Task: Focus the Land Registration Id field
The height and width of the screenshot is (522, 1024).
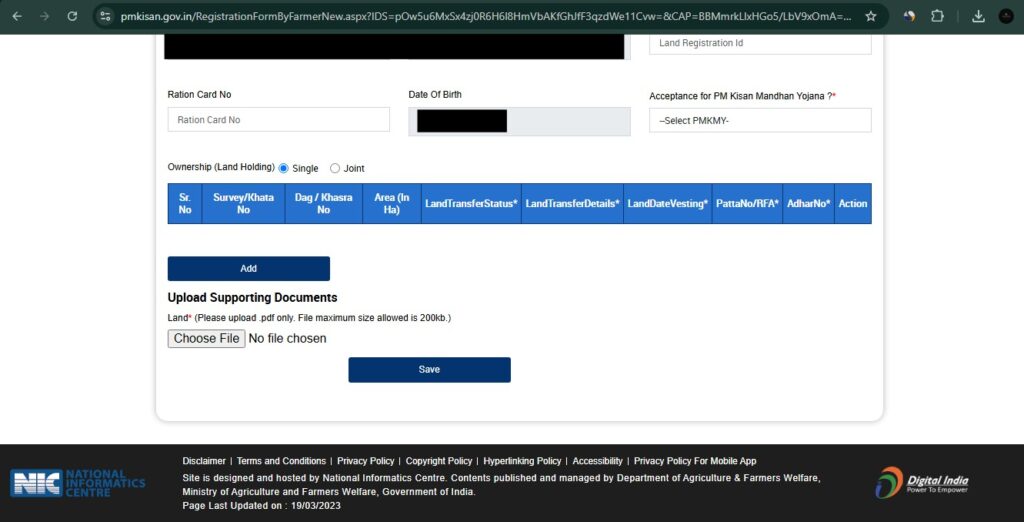Action: click(x=760, y=43)
